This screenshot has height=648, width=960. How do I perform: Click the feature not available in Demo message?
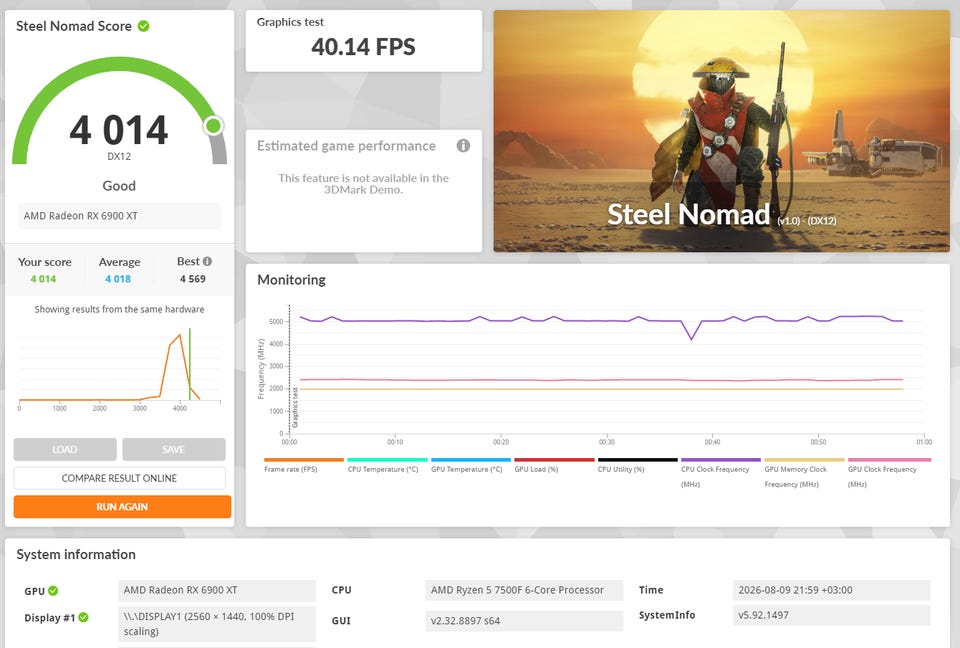point(363,184)
